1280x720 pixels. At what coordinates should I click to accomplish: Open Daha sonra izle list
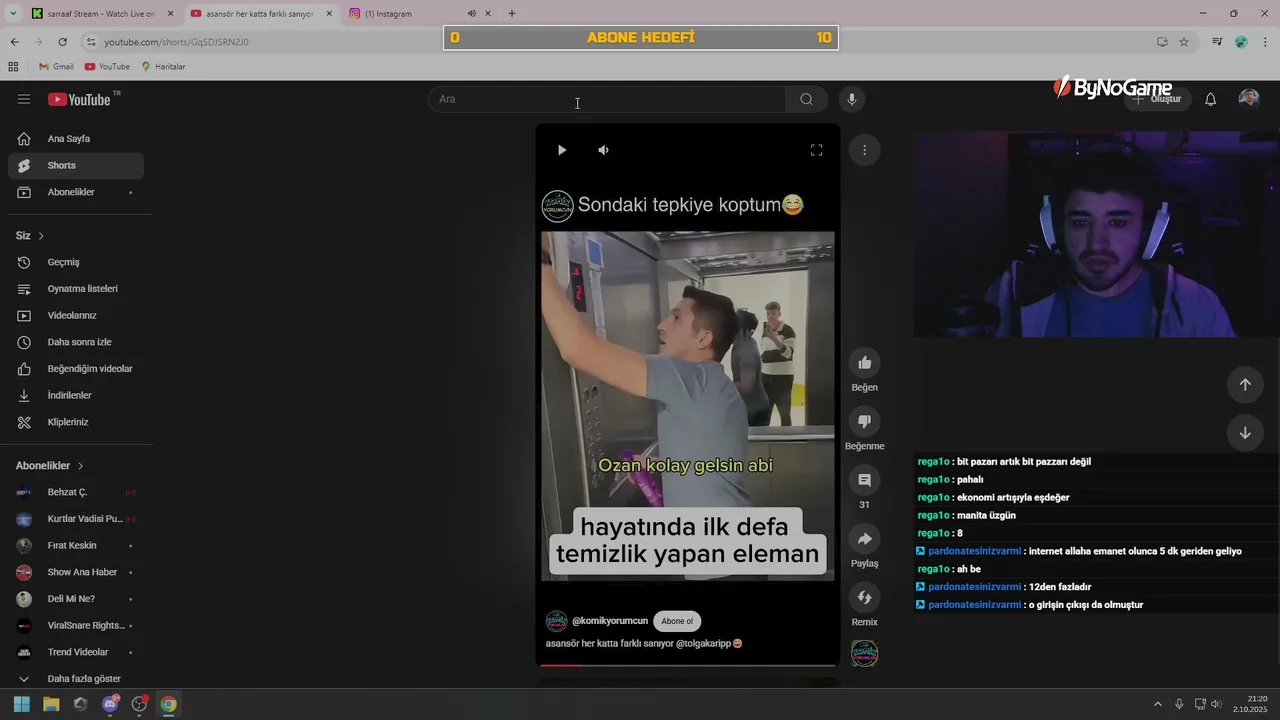coord(76,342)
